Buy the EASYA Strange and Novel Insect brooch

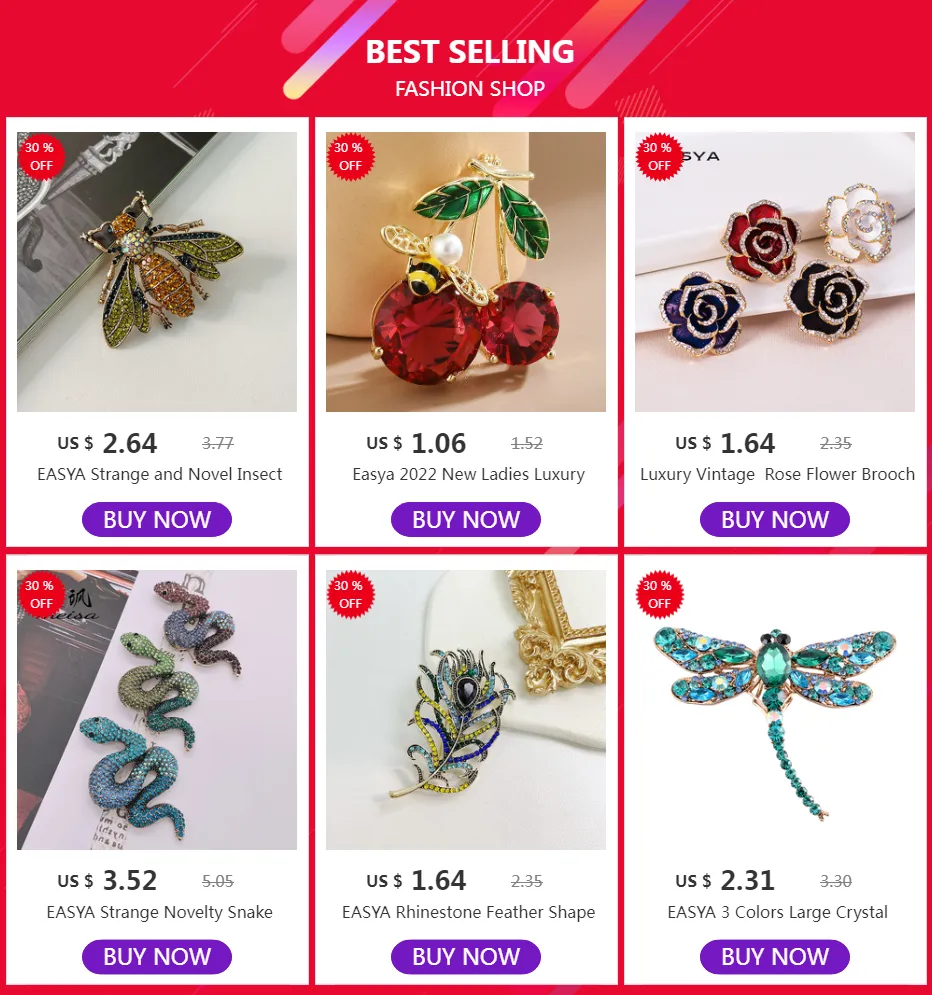[157, 519]
